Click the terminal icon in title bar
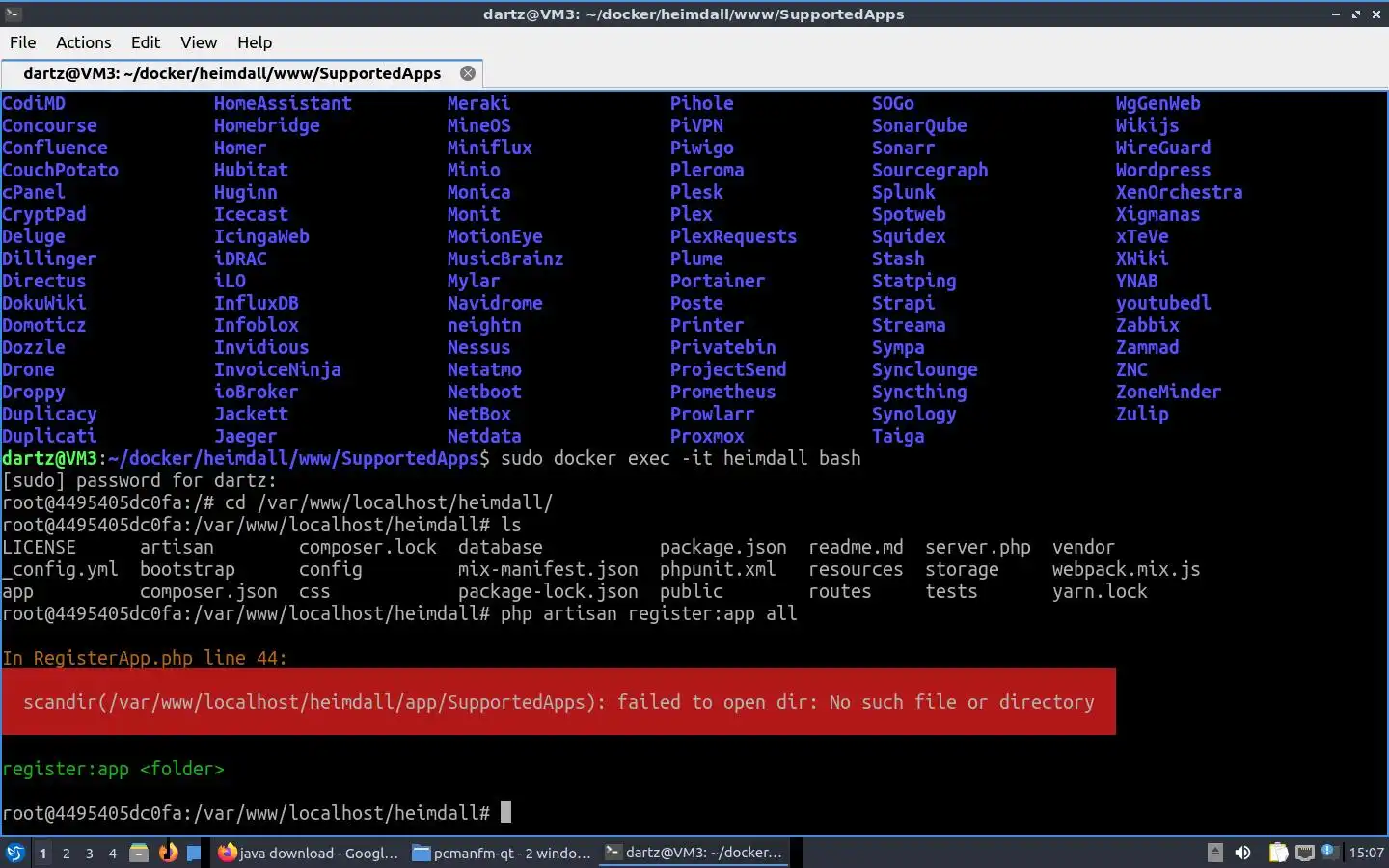 pos(13,14)
